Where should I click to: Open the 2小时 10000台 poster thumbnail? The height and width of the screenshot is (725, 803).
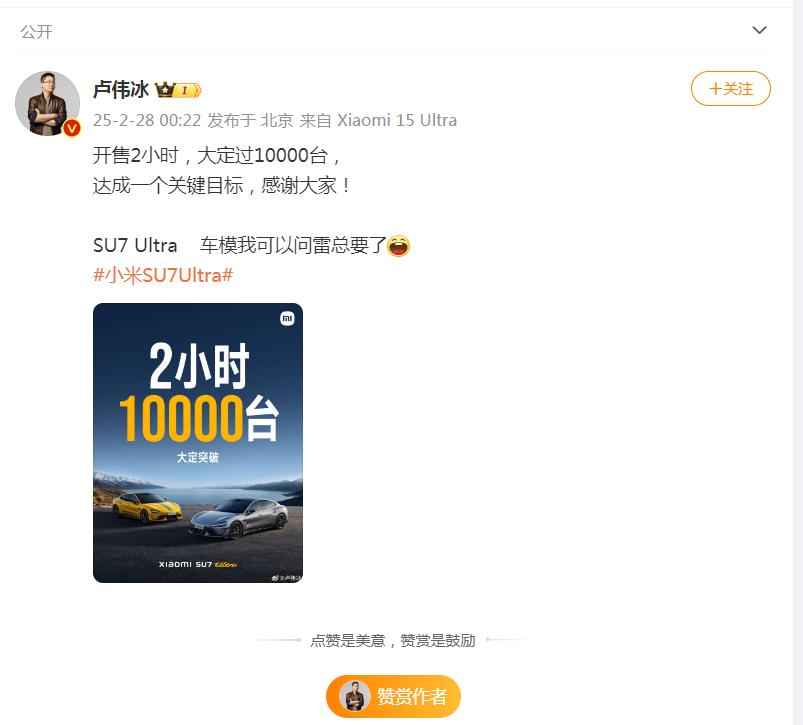(198, 443)
